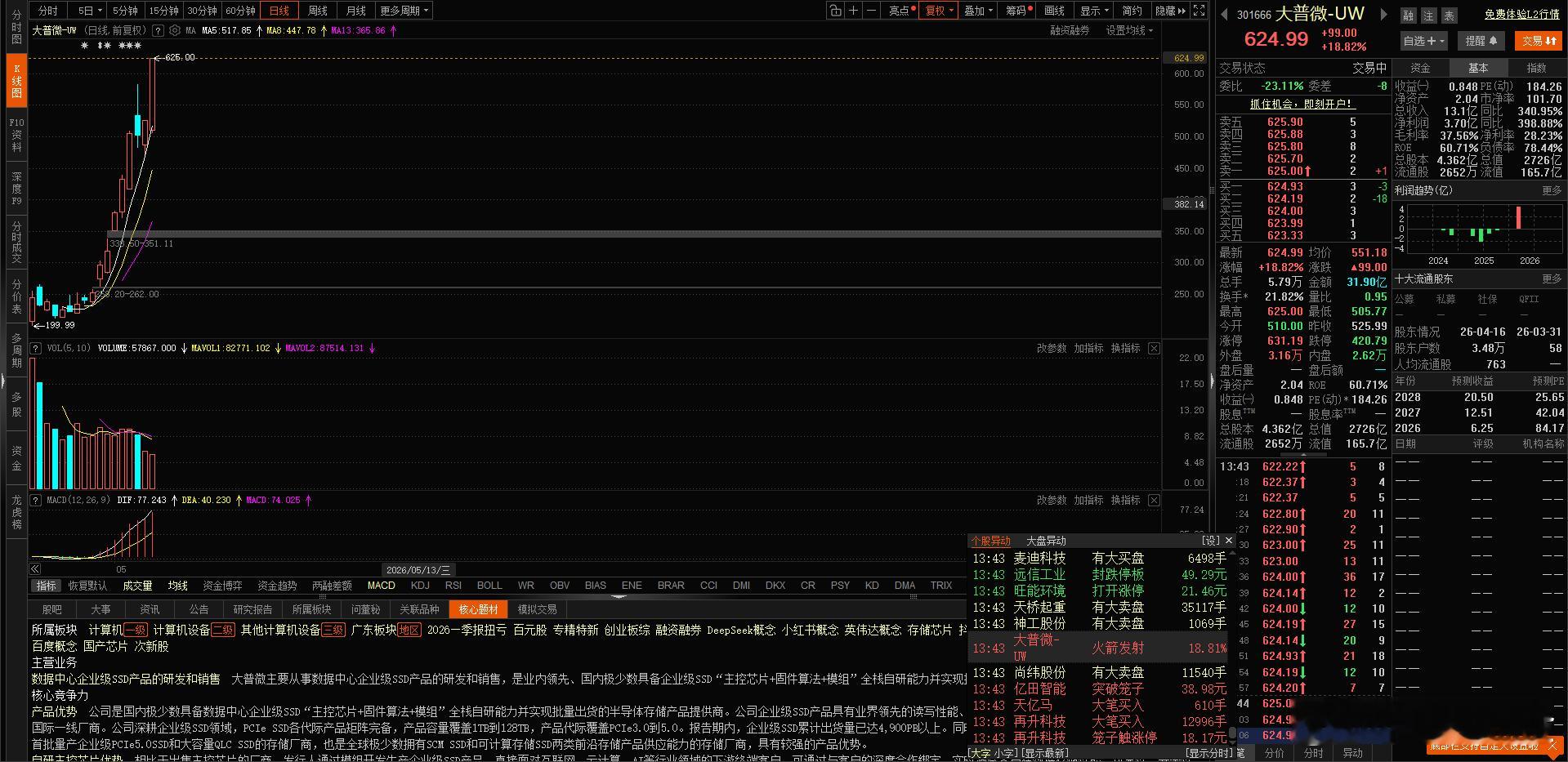This screenshot has width=1568, height=762.
Task: Close the MACD indicator panel
Action: (1154, 500)
